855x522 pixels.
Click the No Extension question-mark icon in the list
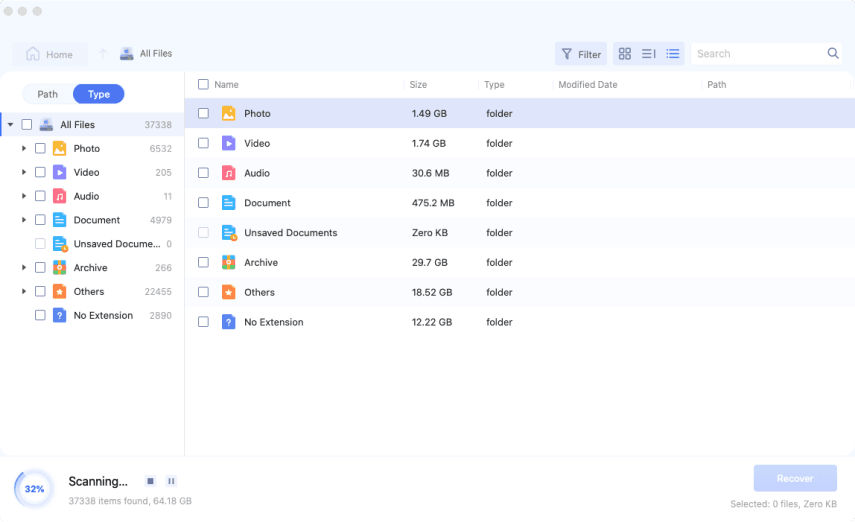coord(228,322)
